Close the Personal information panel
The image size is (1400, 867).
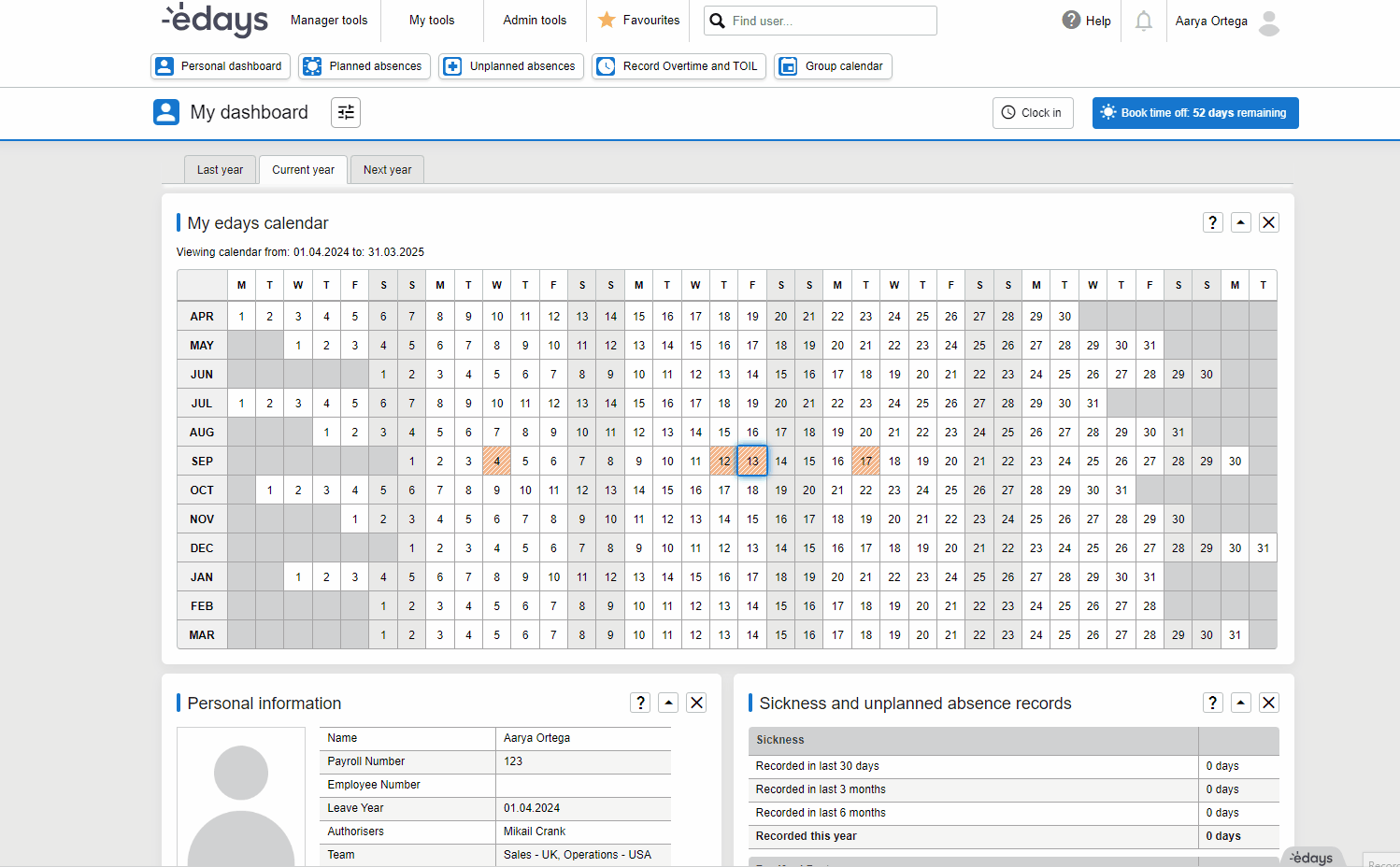pyautogui.click(x=696, y=703)
